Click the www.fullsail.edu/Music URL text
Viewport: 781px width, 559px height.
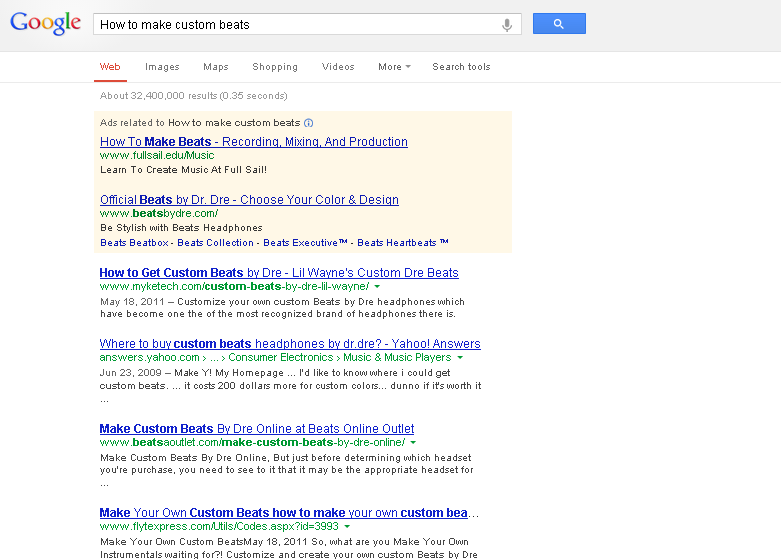(157, 155)
